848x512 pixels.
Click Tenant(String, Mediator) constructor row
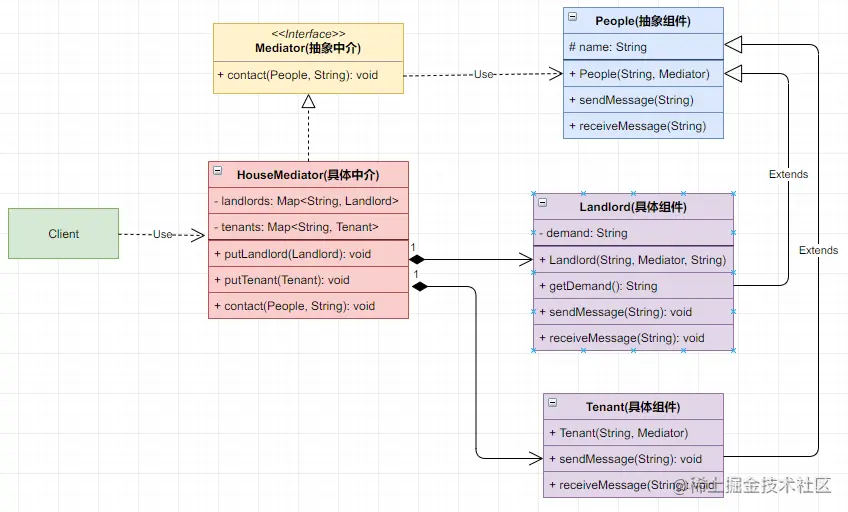point(633,433)
